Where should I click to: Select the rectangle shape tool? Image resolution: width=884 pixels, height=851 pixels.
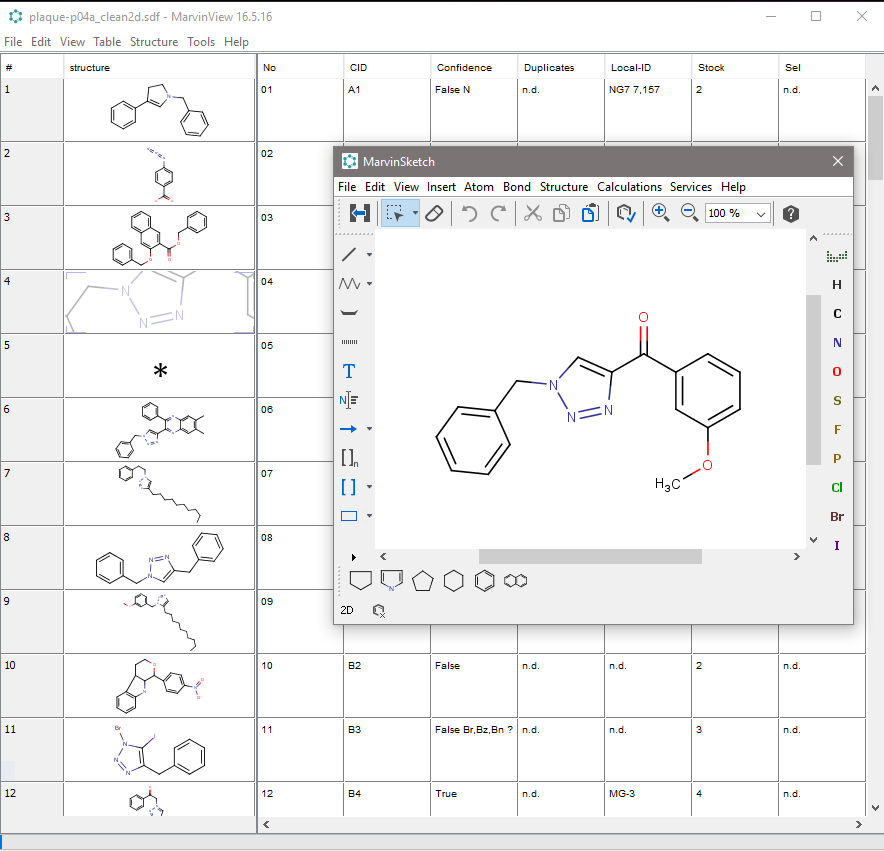[x=349, y=516]
